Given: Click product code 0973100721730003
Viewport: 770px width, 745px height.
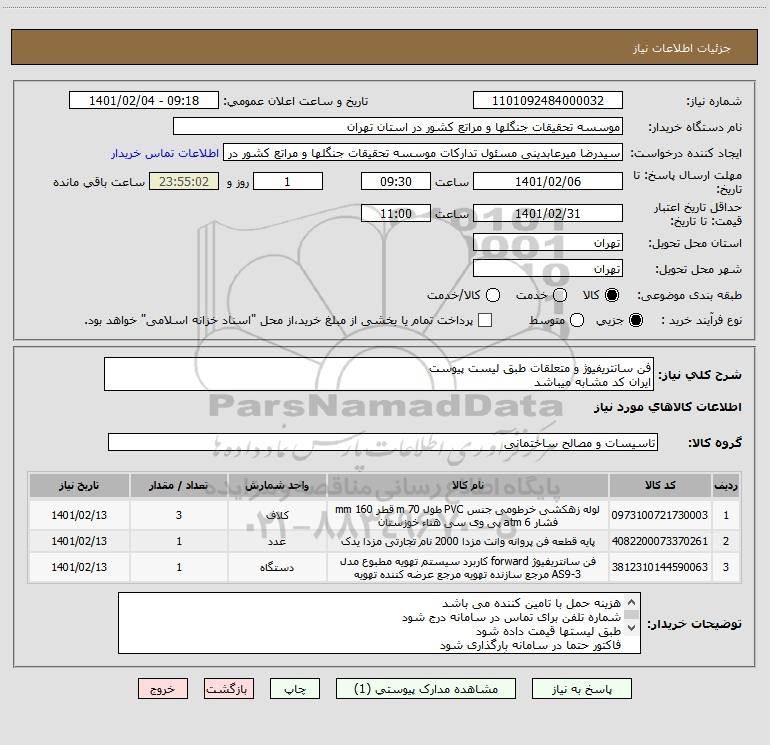Looking at the screenshot, I should tap(660, 515).
